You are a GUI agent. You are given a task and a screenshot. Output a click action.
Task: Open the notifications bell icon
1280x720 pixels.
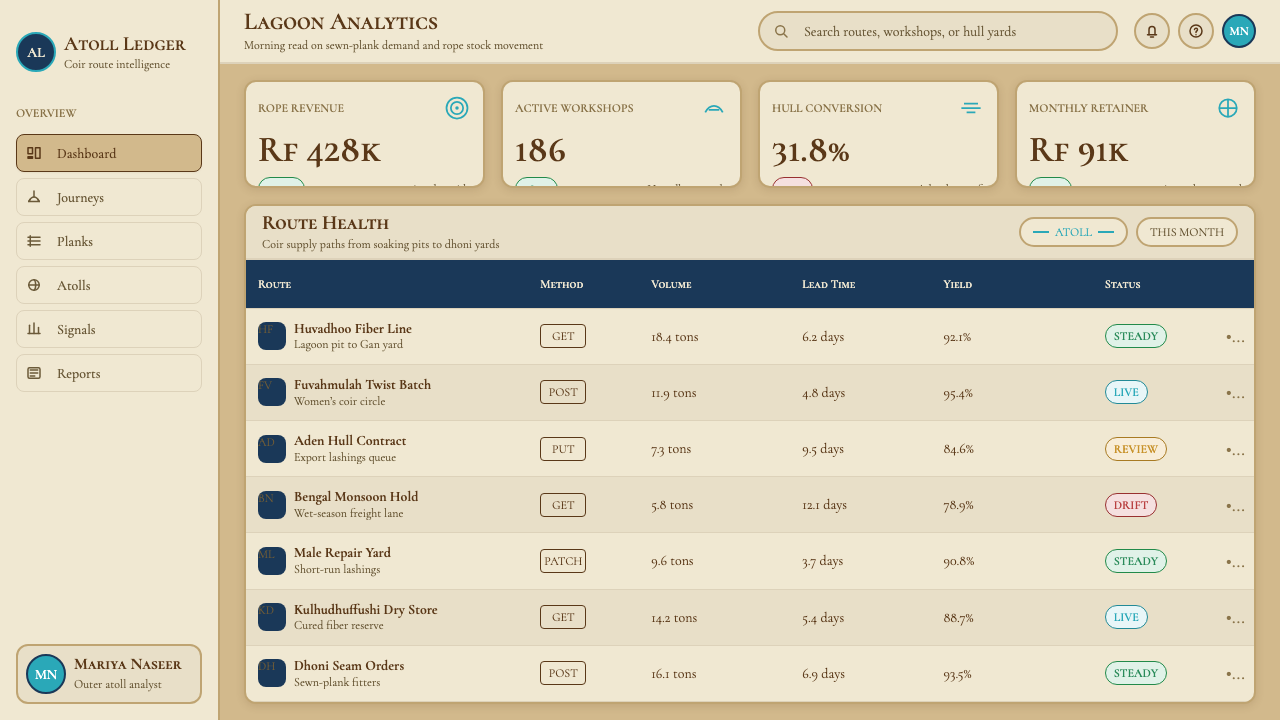click(x=1152, y=31)
